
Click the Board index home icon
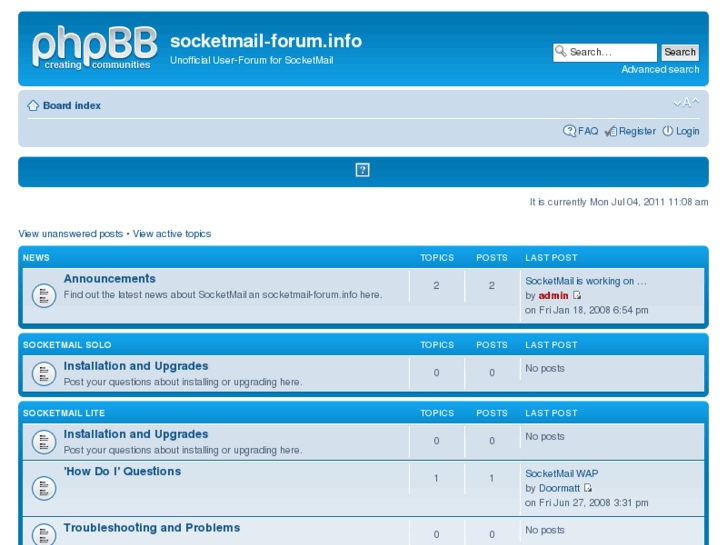click(x=32, y=106)
